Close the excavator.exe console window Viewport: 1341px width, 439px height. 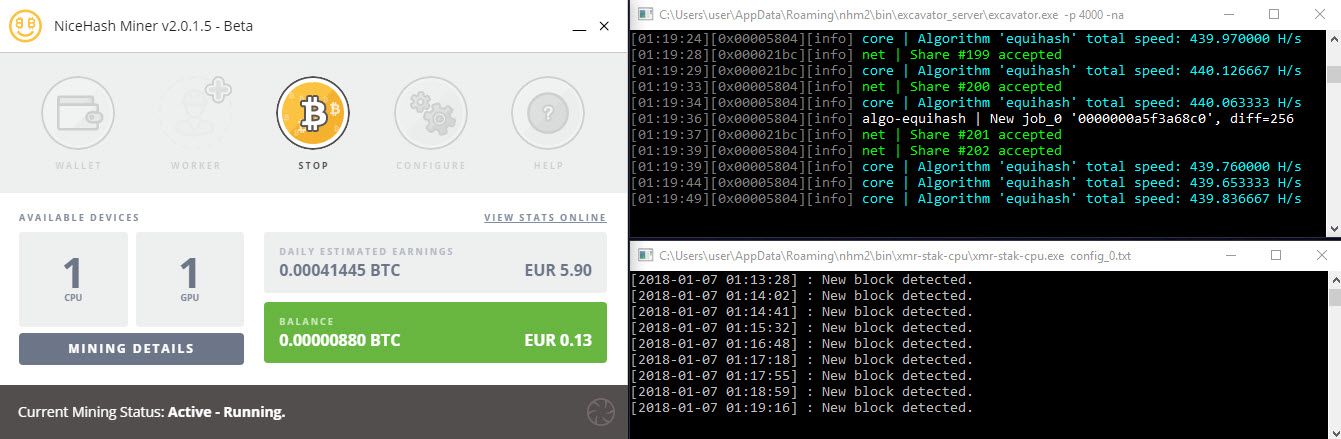tap(1318, 15)
